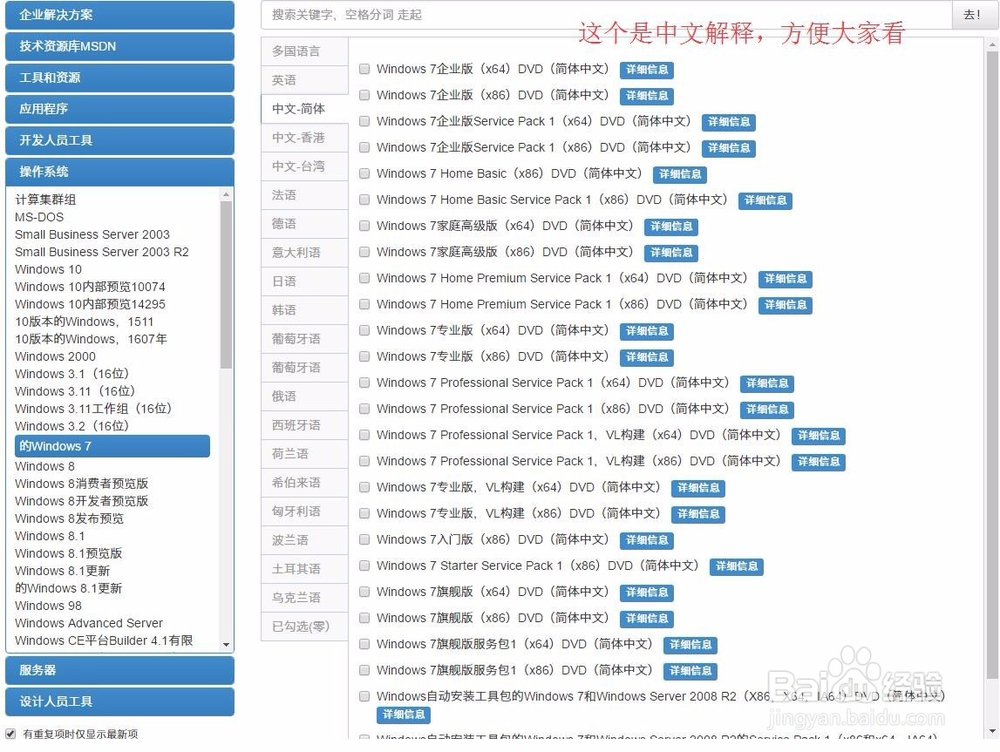
Task: Select highlighted 的Windows 7 item
Action: coord(112,446)
